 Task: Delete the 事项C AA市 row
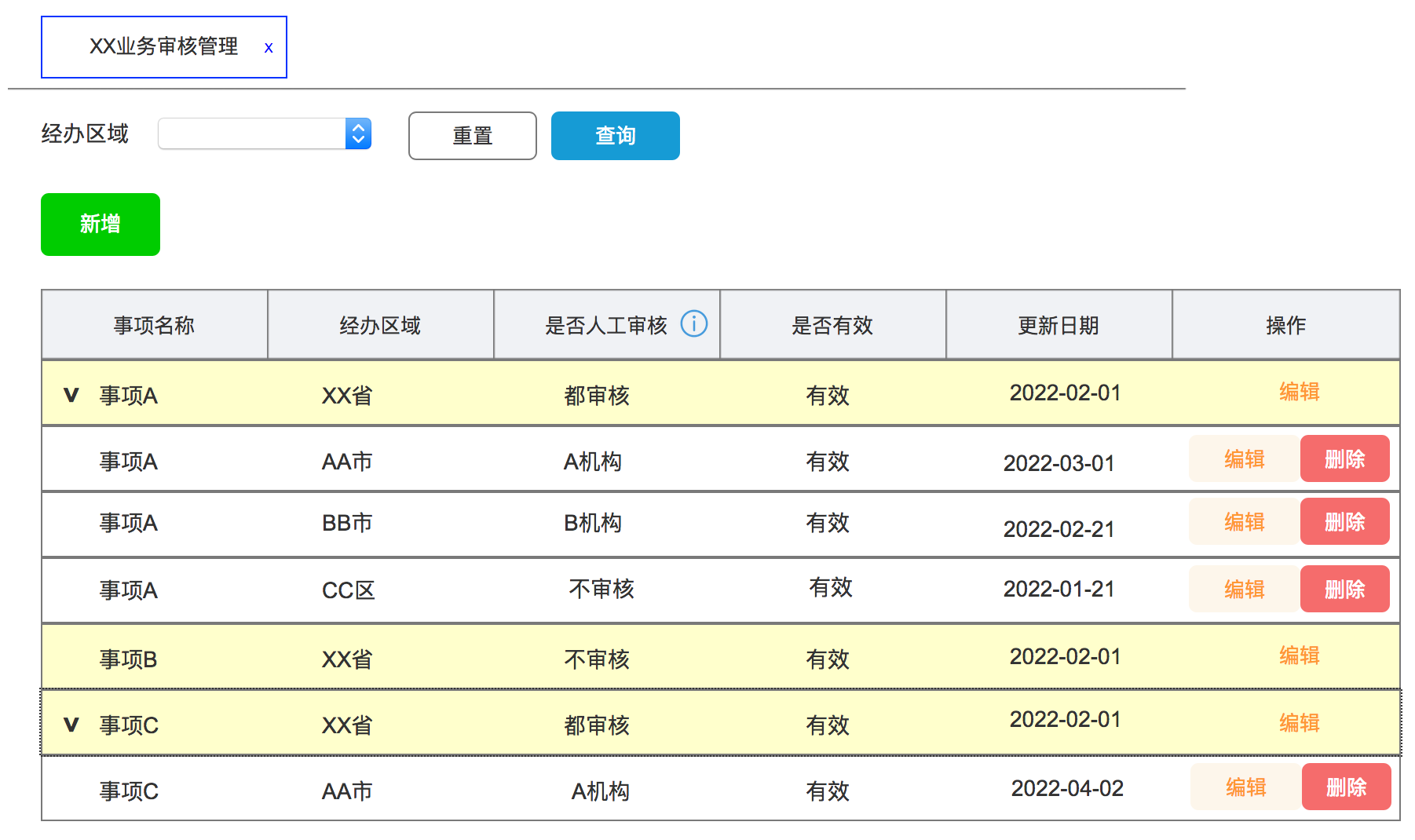click(x=1347, y=787)
